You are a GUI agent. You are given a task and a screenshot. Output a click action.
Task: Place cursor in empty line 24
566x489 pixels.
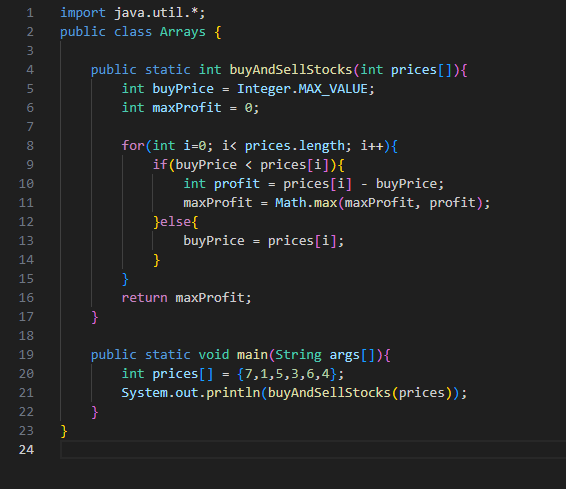(x=313, y=450)
